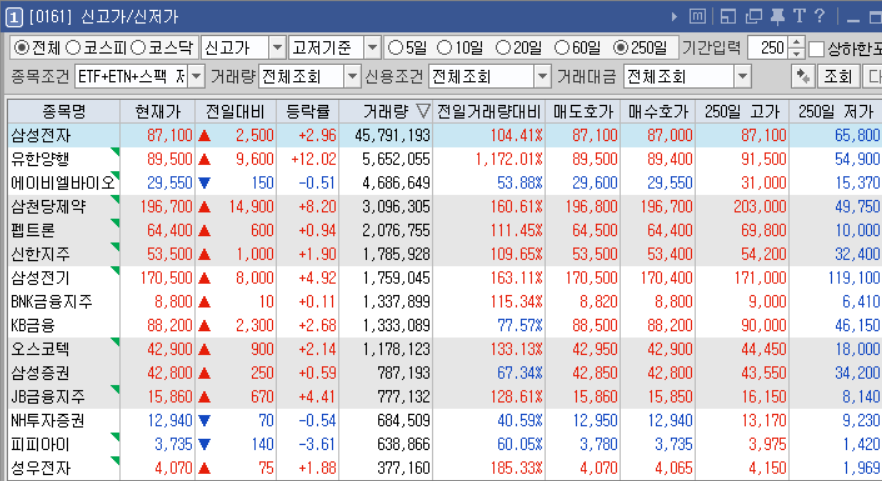Click the 250일 고가 column header
This screenshot has height=481, width=882.
click(742, 111)
